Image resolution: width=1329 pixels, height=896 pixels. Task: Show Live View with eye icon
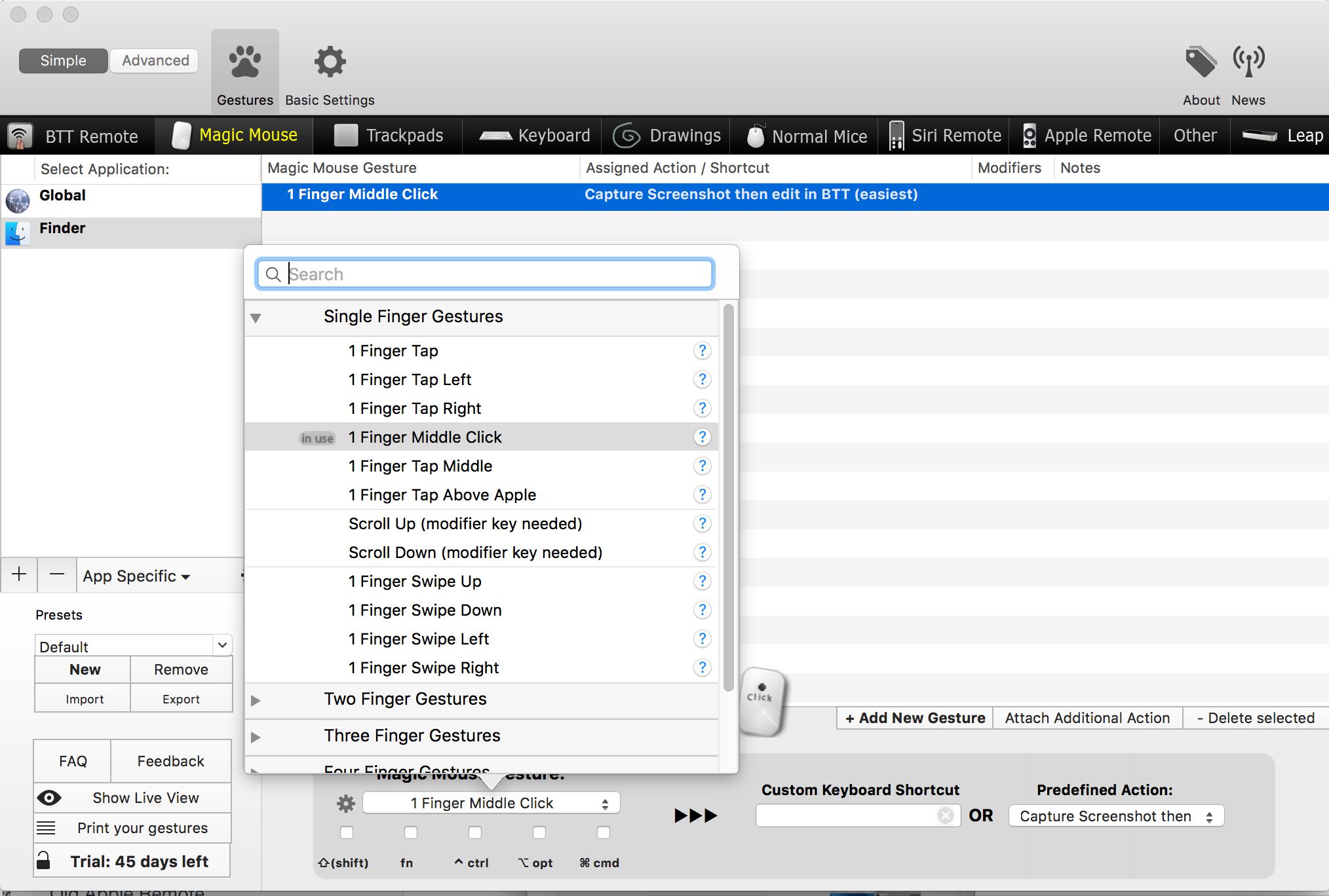pyautogui.click(x=132, y=798)
